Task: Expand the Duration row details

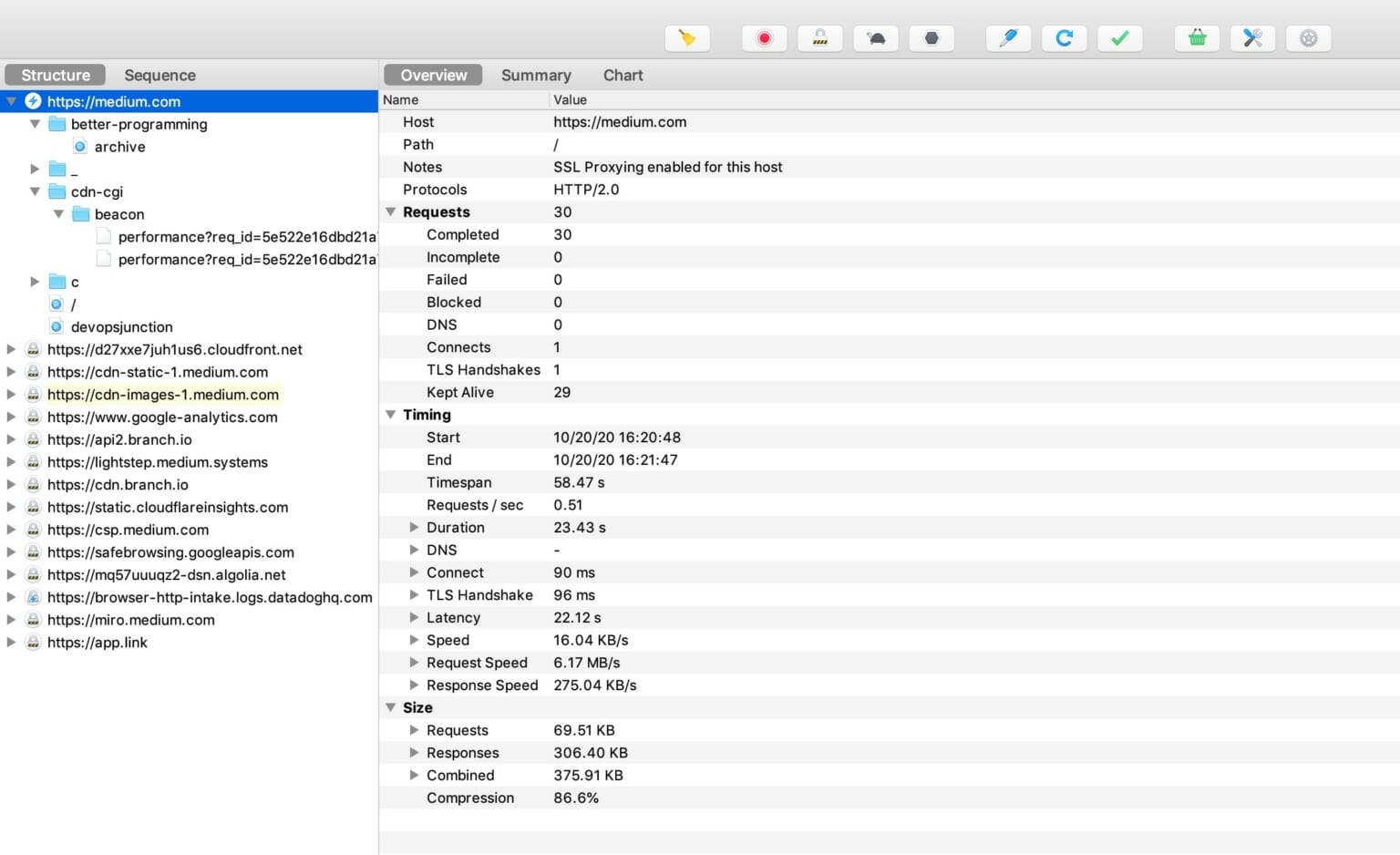Action: click(x=415, y=527)
